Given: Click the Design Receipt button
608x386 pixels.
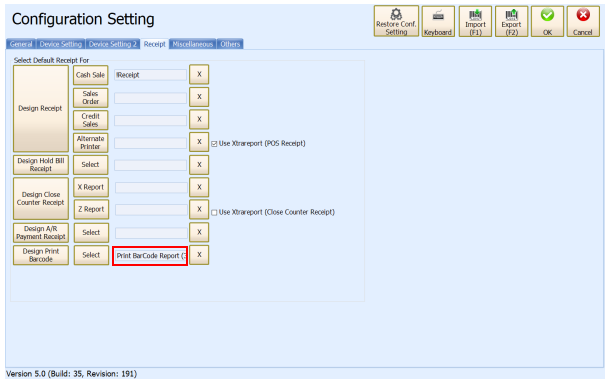Looking at the screenshot, I should (x=41, y=108).
